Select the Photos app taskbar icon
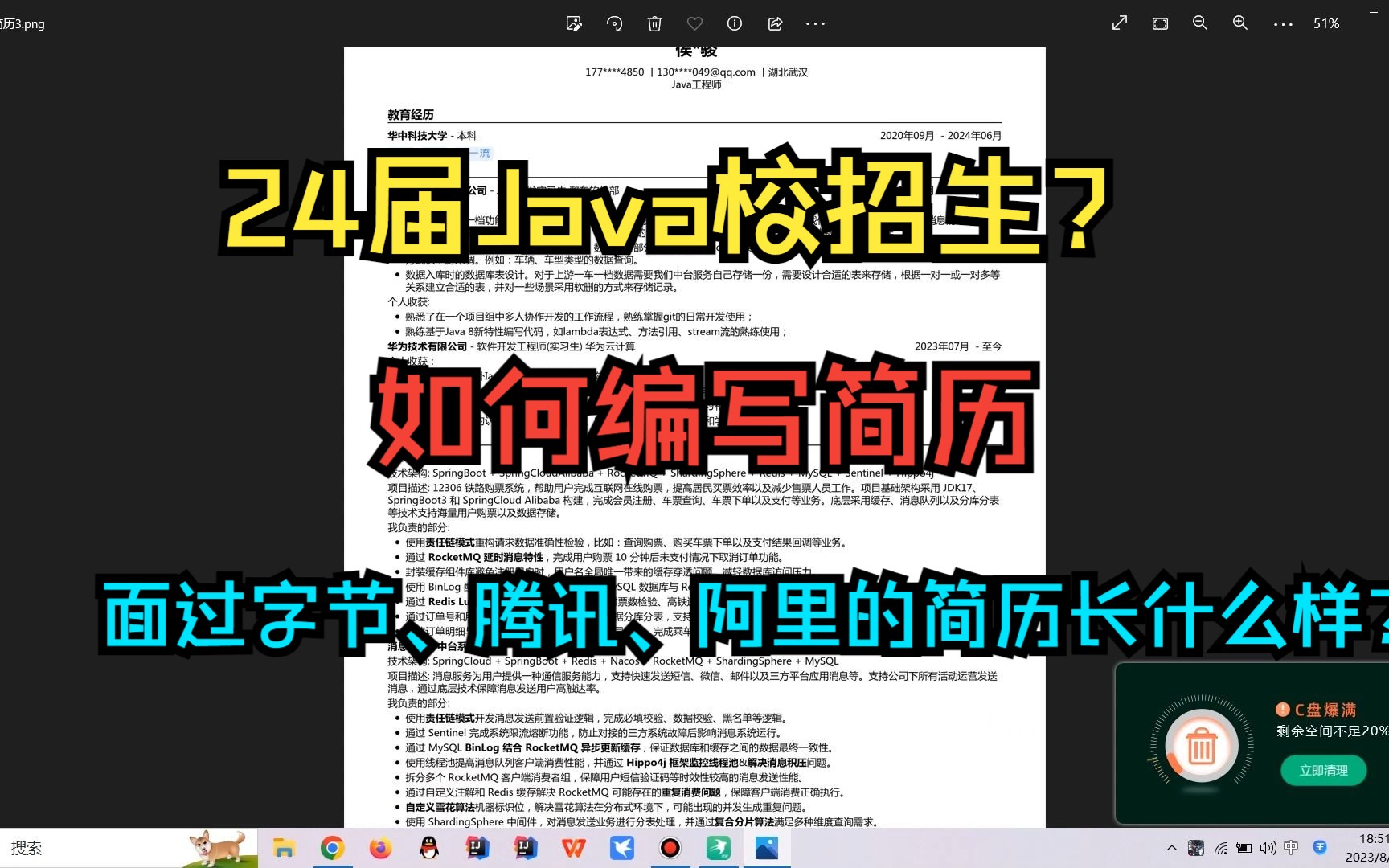Viewport: 1389px width, 868px height. tap(767, 848)
